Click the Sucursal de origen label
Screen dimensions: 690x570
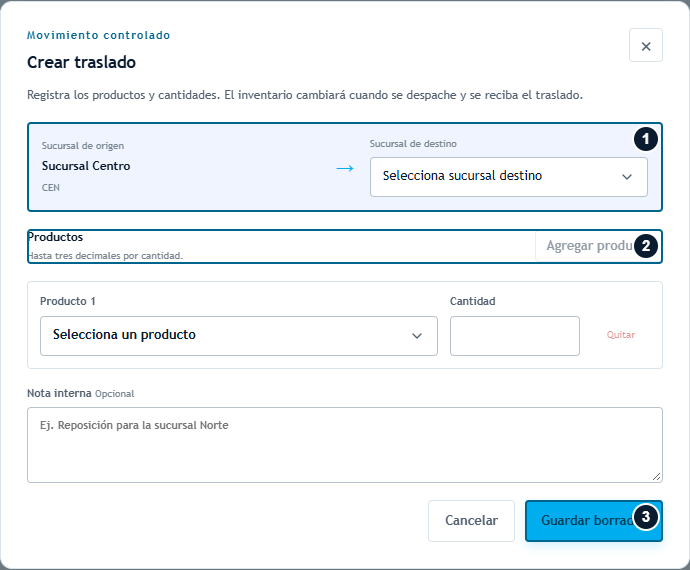[83, 146]
